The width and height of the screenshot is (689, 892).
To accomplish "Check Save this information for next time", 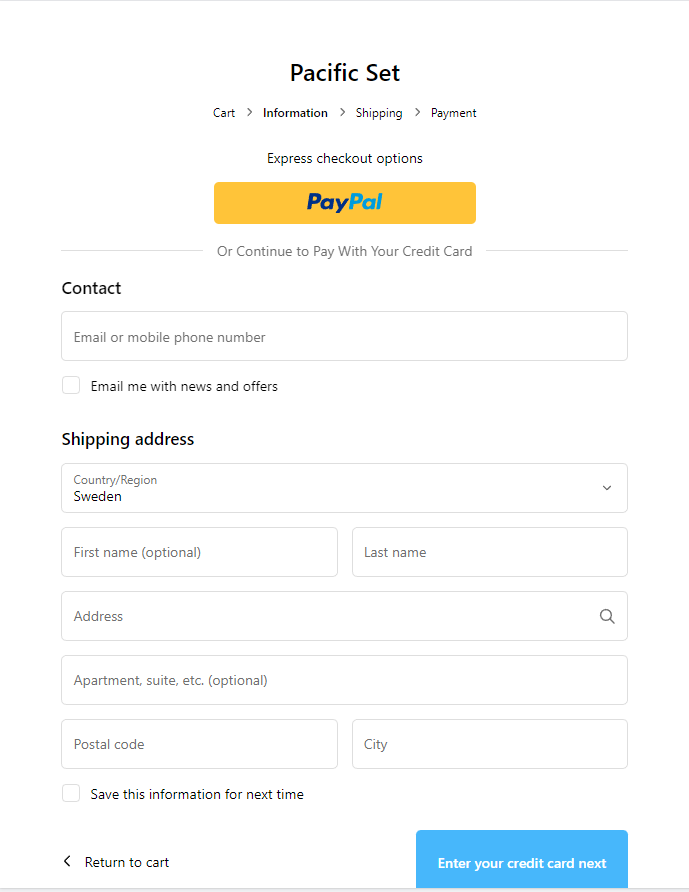I will (x=71, y=793).
